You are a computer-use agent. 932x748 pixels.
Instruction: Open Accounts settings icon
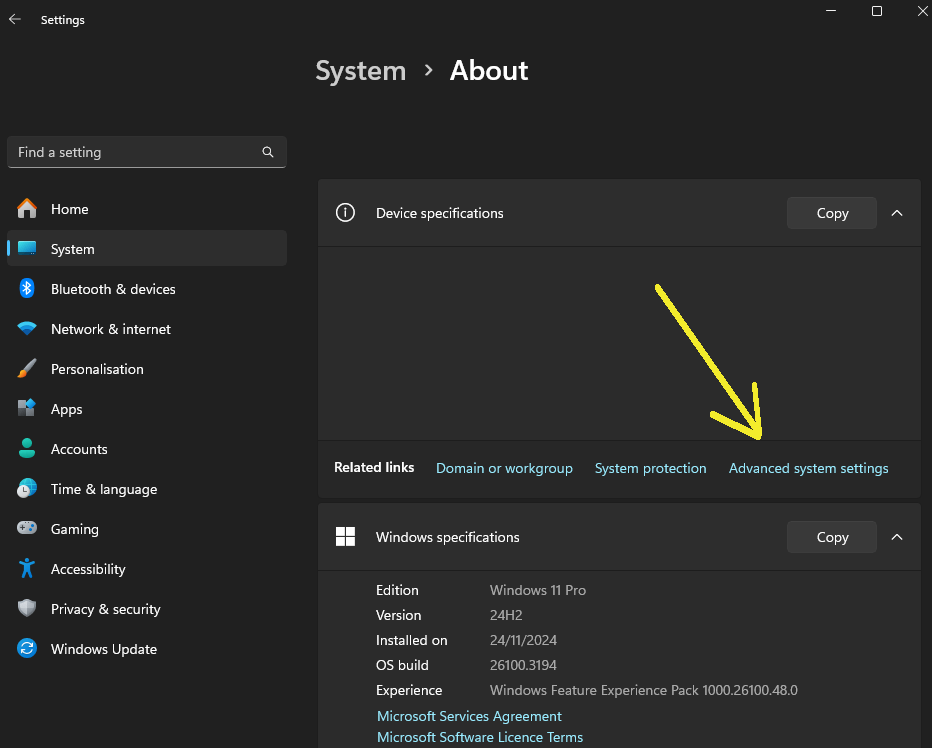(27, 449)
